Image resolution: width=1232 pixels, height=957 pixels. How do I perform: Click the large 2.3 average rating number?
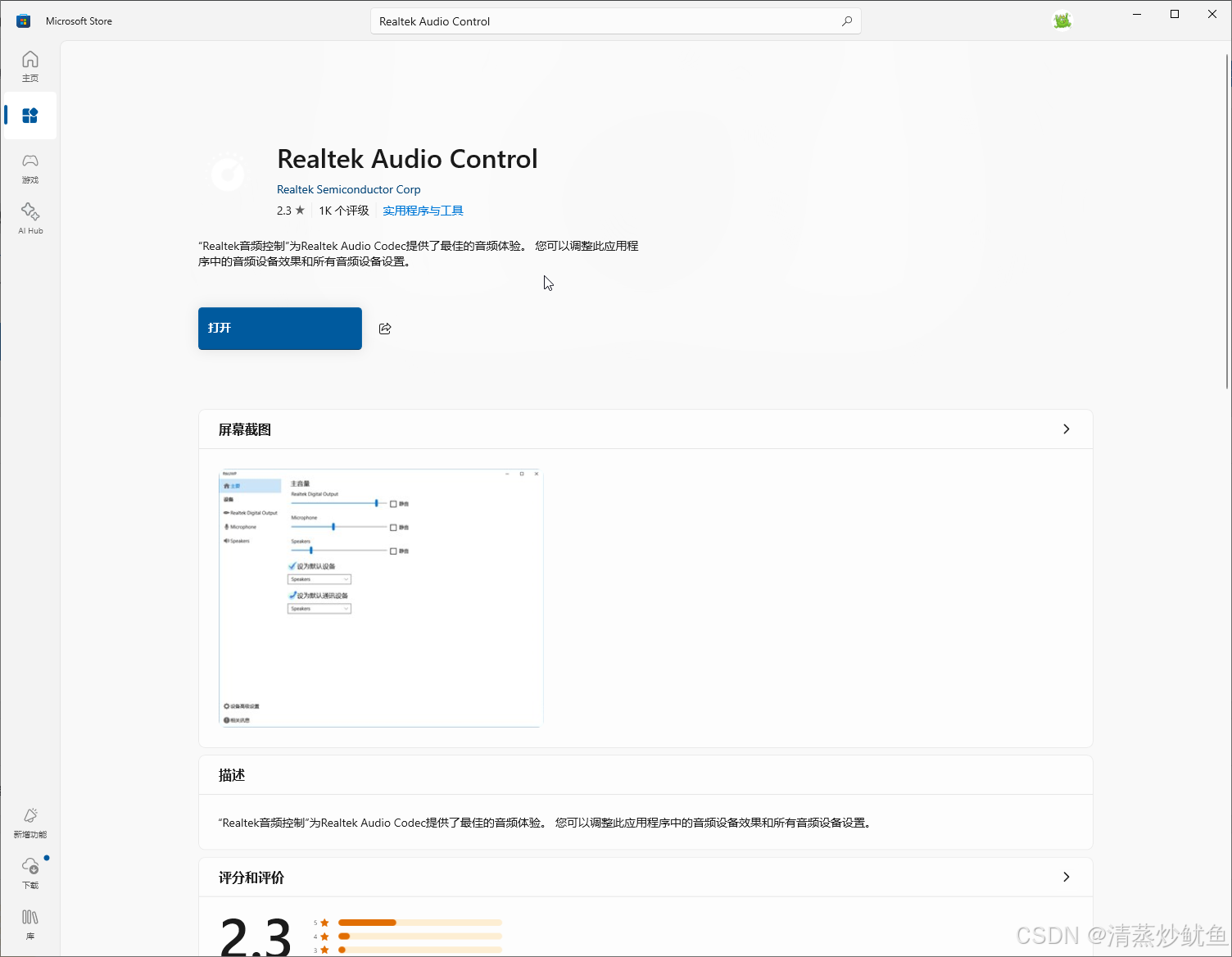tap(256, 937)
